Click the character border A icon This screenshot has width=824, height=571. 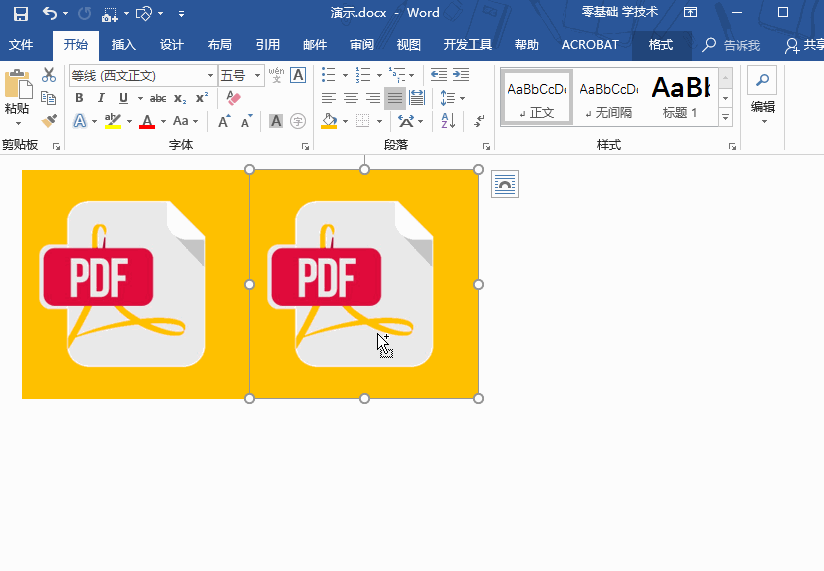click(x=298, y=75)
